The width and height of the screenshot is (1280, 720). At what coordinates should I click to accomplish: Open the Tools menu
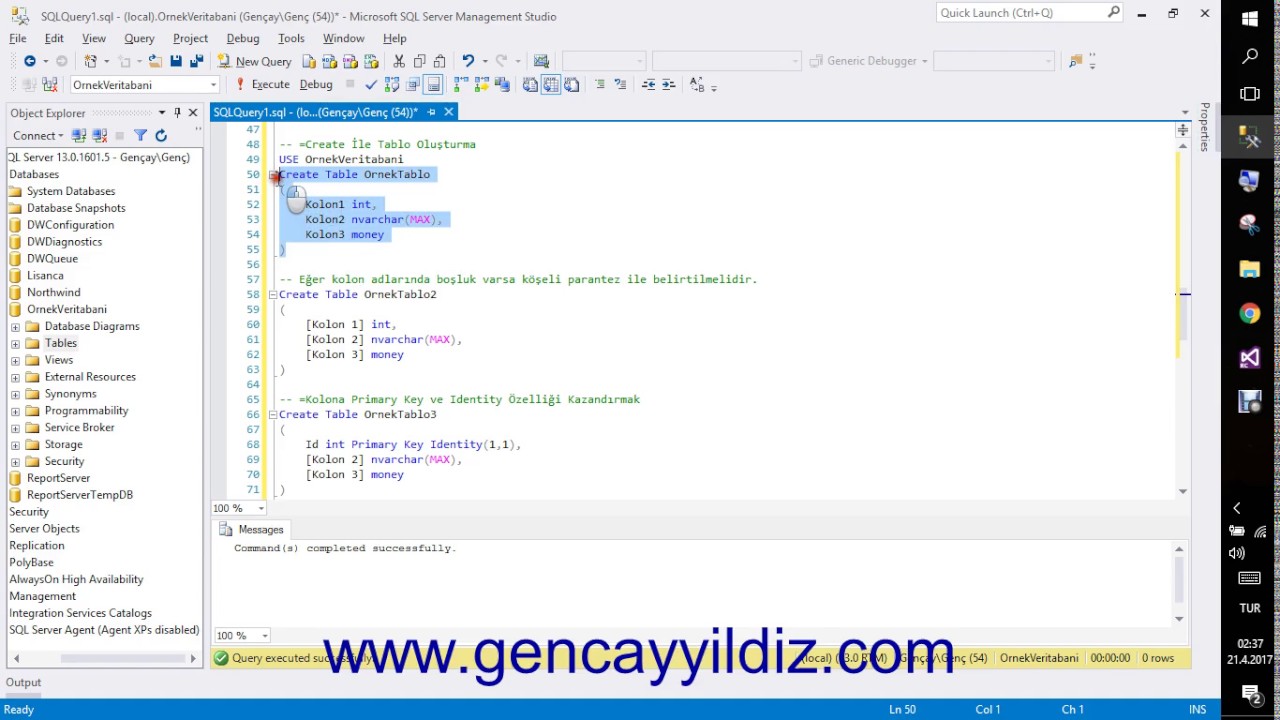(x=291, y=38)
